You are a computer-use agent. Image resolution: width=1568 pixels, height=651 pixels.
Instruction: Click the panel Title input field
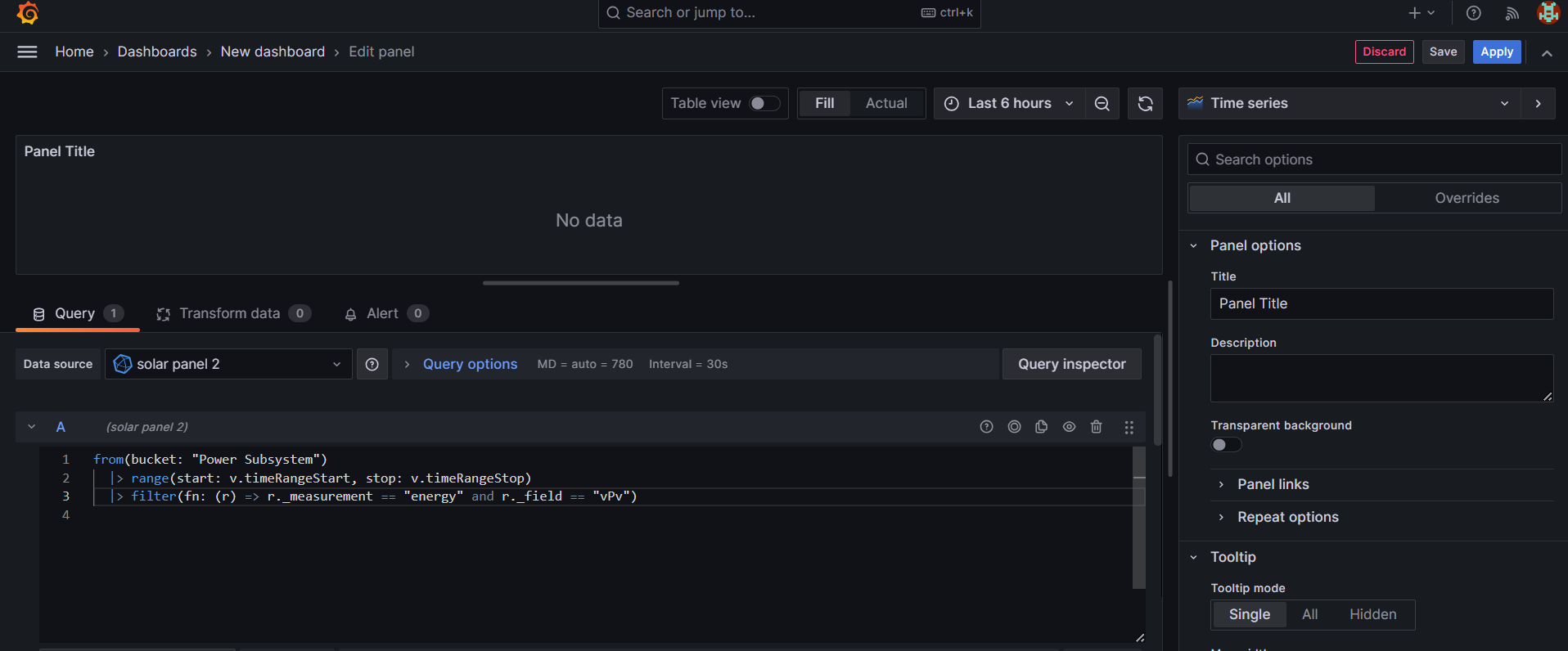1381,303
